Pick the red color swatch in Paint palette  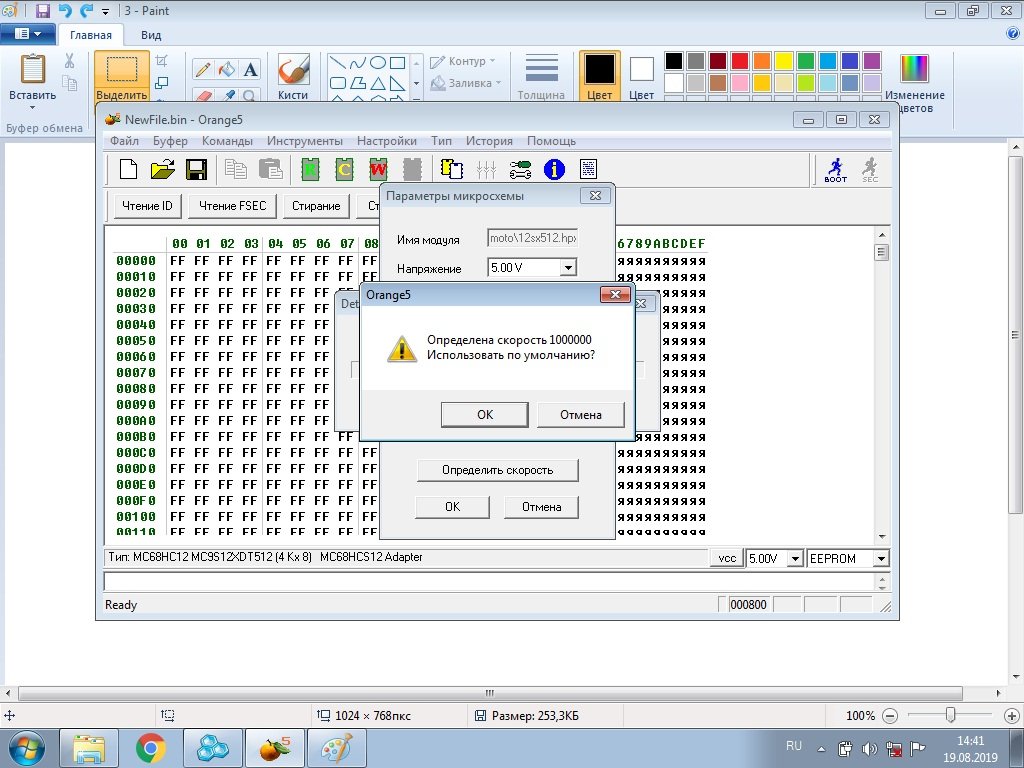click(x=740, y=61)
